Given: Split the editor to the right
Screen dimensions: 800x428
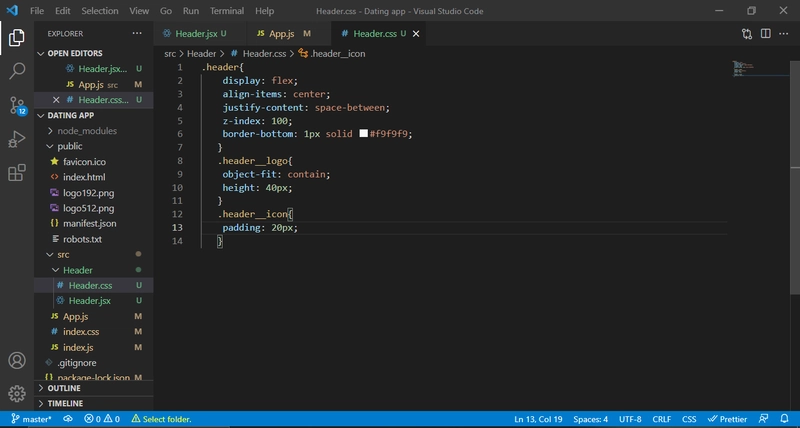Looking at the screenshot, I should (765, 34).
